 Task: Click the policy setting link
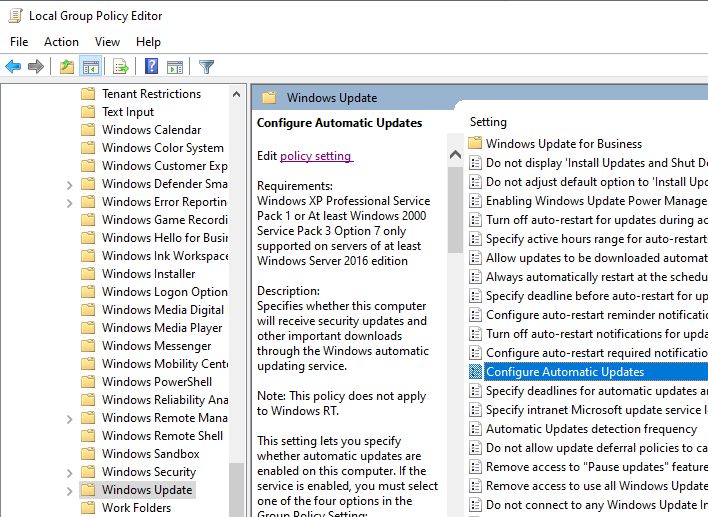pos(316,156)
